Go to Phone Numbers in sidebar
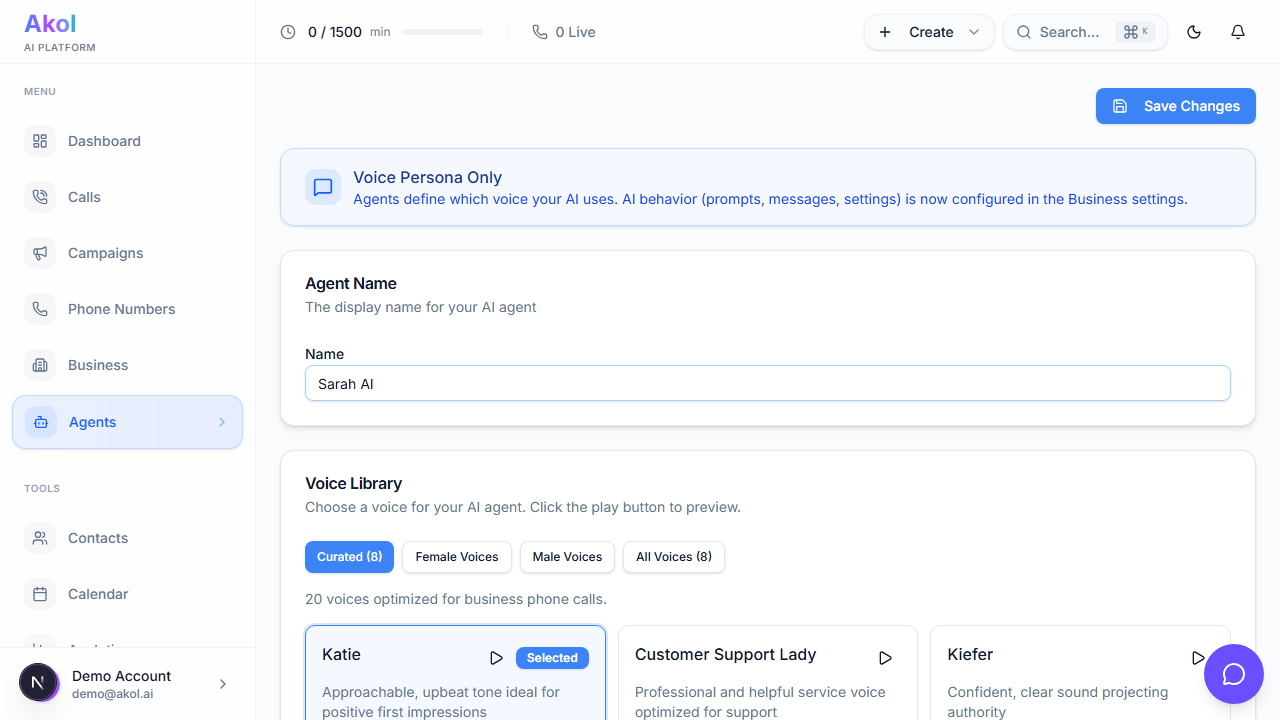This screenshot has height=720, width=1280. 121,309
